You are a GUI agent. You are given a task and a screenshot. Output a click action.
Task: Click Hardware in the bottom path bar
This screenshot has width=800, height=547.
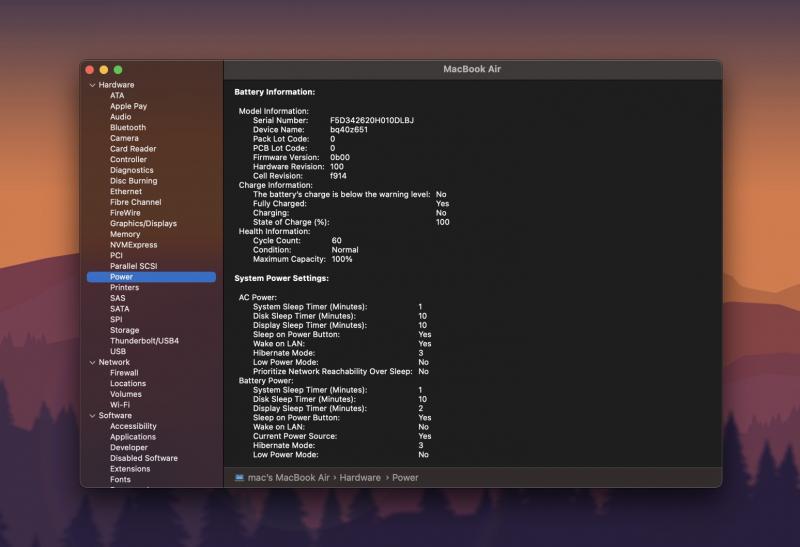coord(360,478)
